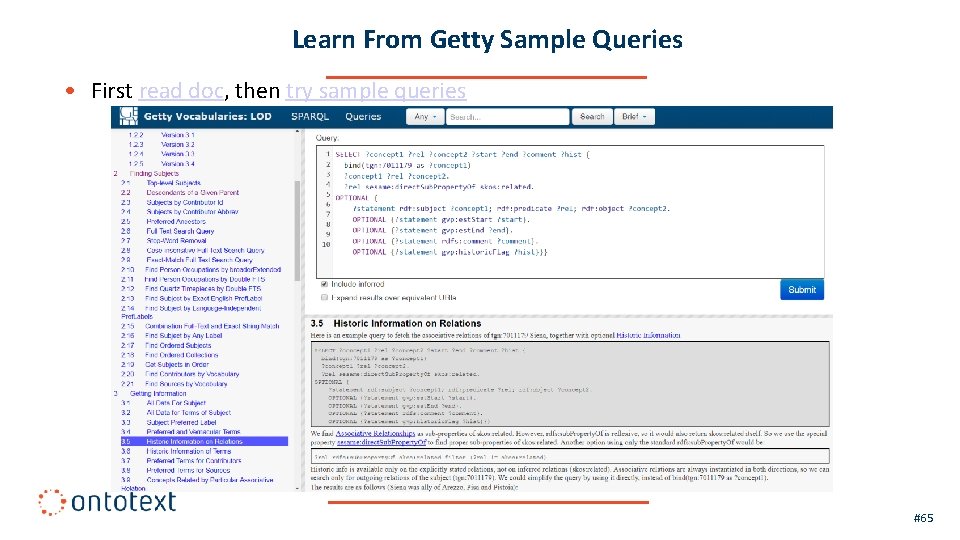Open 'Find Subject by Any Label'
Image resolution: width=960 pixels, height=540 pixels.
183,336
